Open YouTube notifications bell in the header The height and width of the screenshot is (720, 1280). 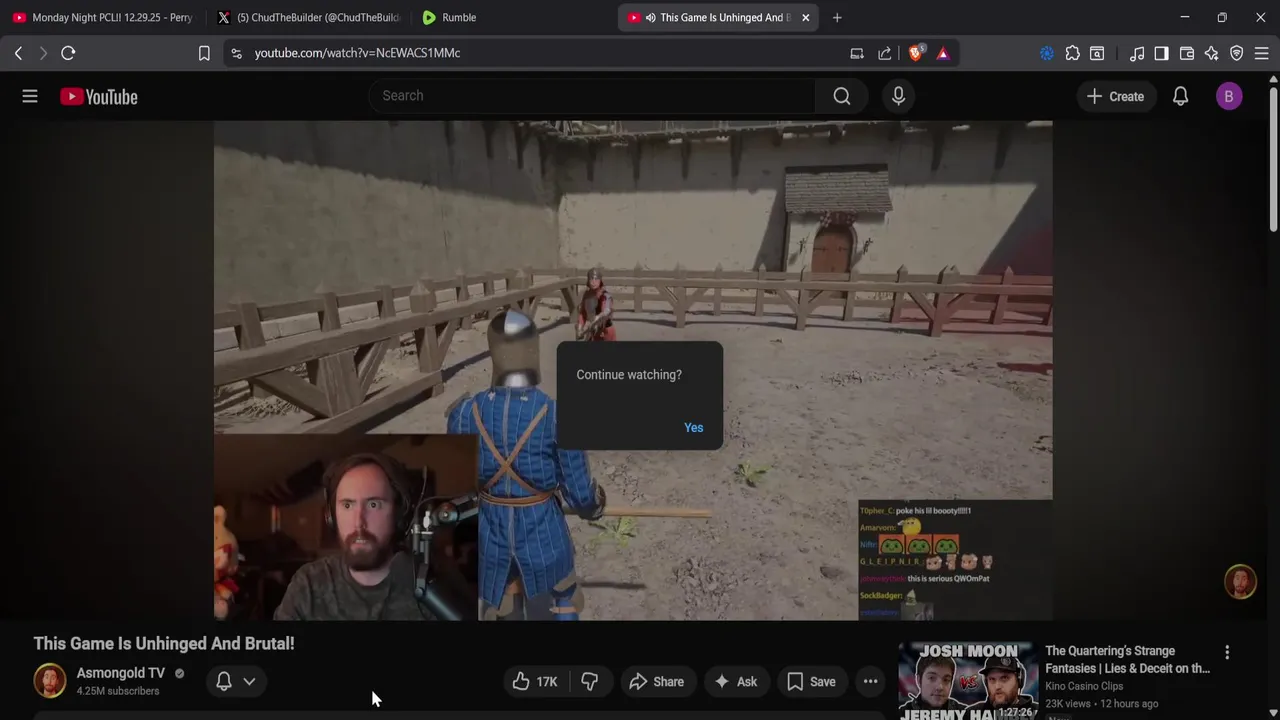1180,96
